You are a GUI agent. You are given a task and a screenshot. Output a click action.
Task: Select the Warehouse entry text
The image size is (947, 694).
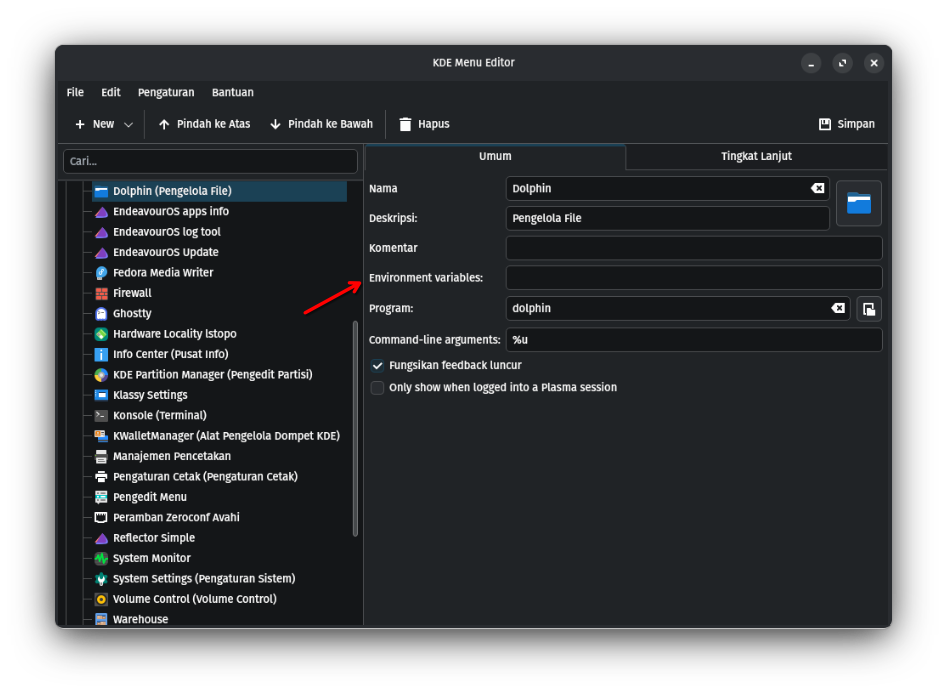point(141,620)
